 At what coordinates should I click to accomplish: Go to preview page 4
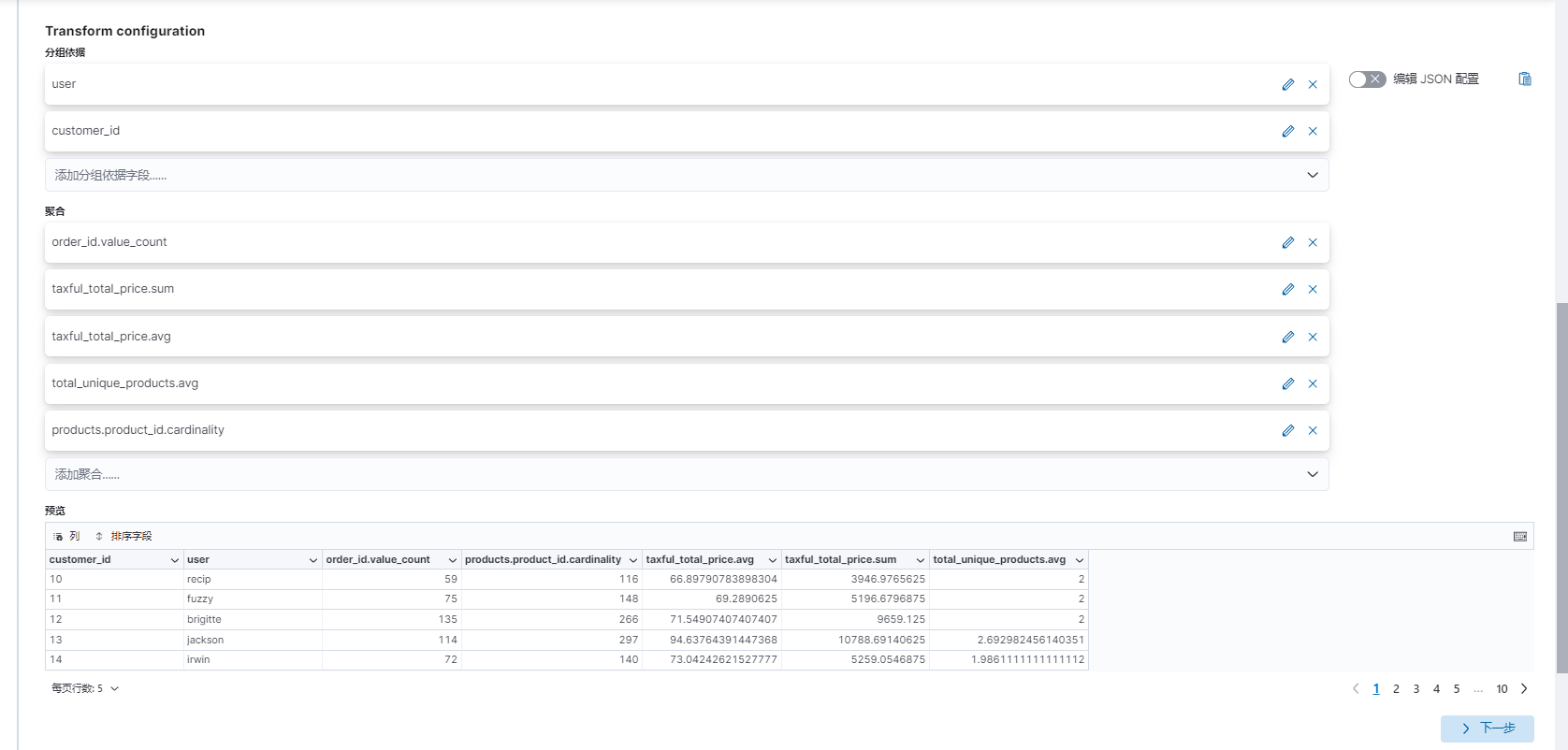1436,688
